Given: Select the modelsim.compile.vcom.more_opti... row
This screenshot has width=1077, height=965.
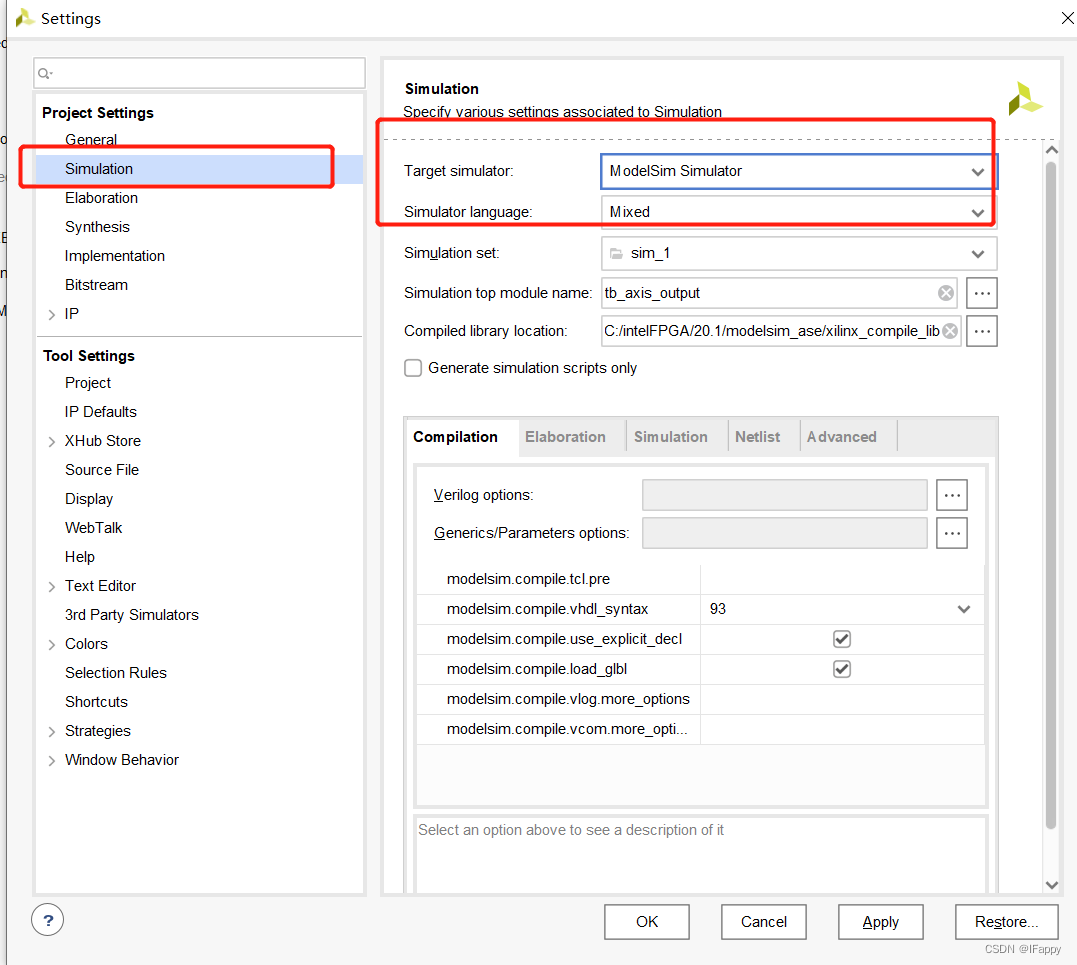Looking at the screenshot, I should coord(700,729).
